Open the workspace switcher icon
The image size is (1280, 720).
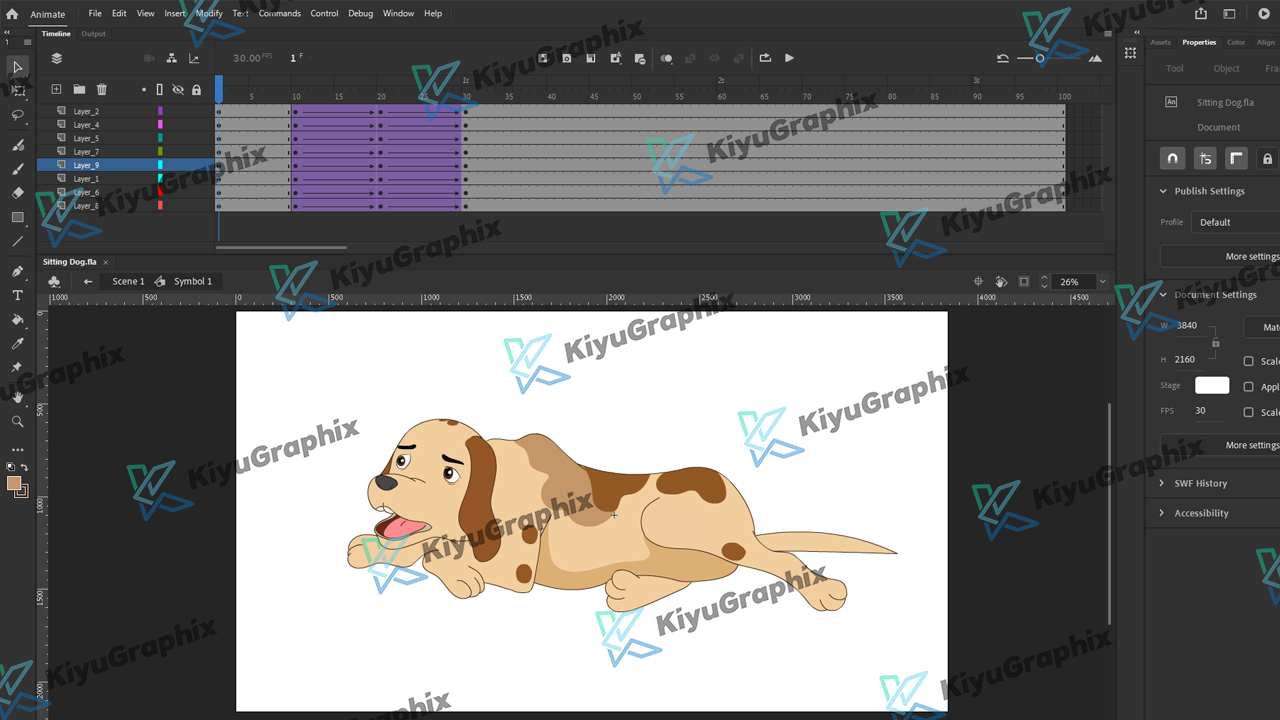click(x=1229, y=14)
